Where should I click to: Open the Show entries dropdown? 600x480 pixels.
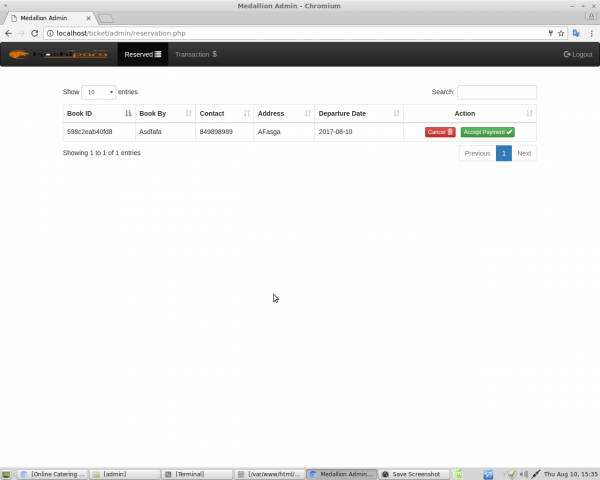[99, 92]
